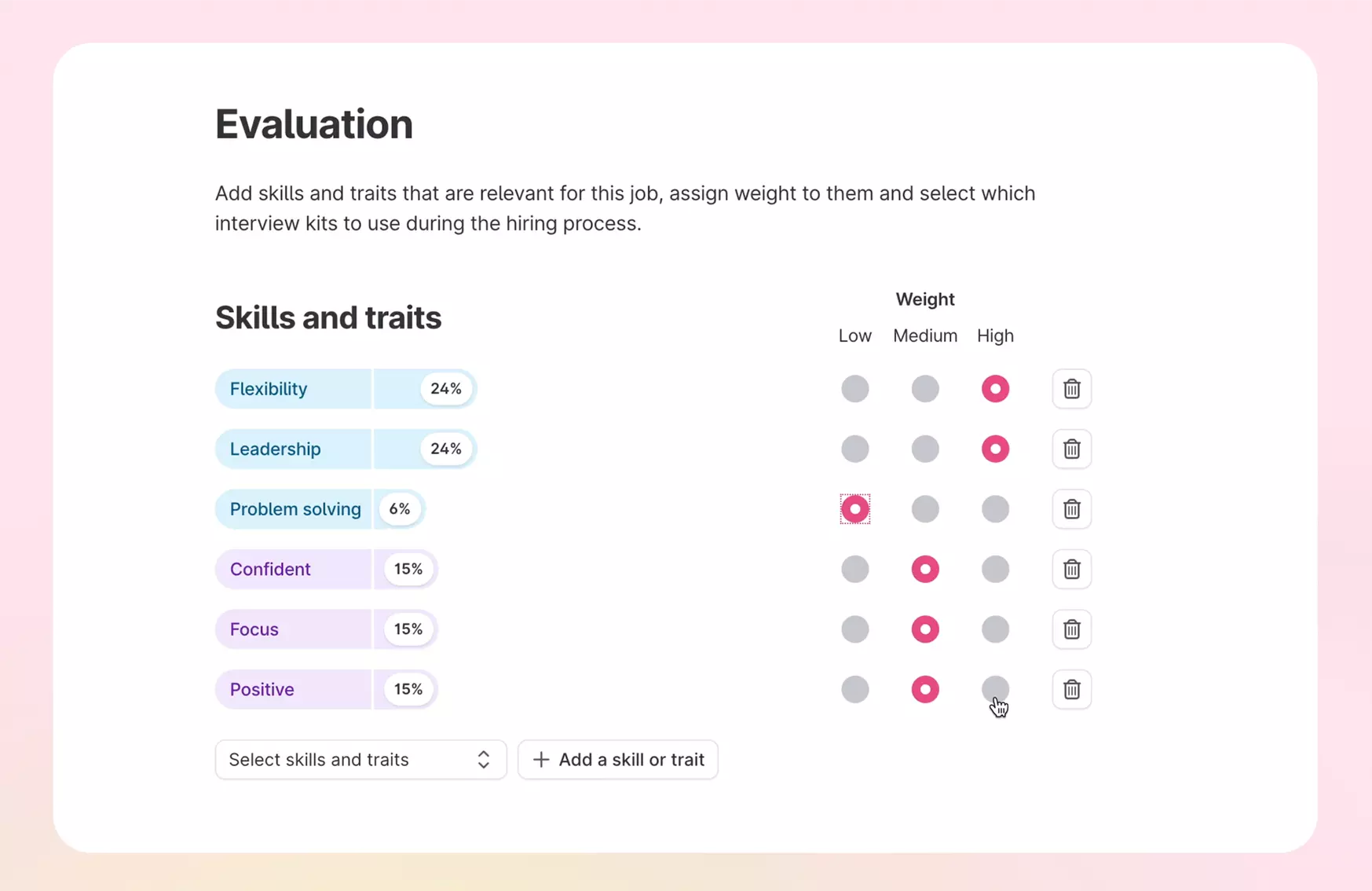Click Add a skill or trait button
Viewport: 1372px width, 891px height.
coord(618,760)
